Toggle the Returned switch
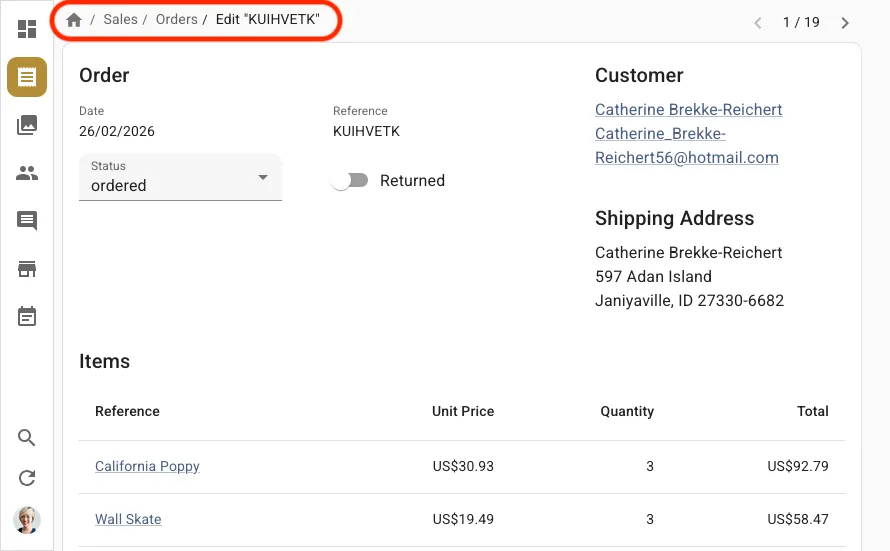The height and width of the screenshot is (551, 890). pos(350,181)
